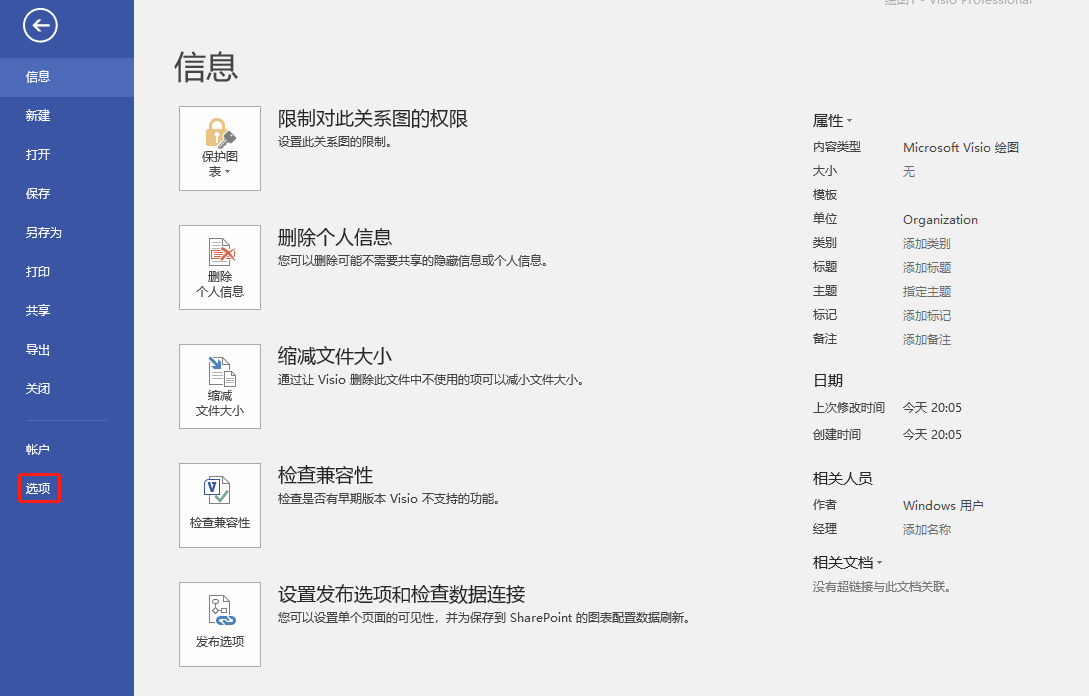Go to 打印 in the sidebar

(x=67, y=272)
